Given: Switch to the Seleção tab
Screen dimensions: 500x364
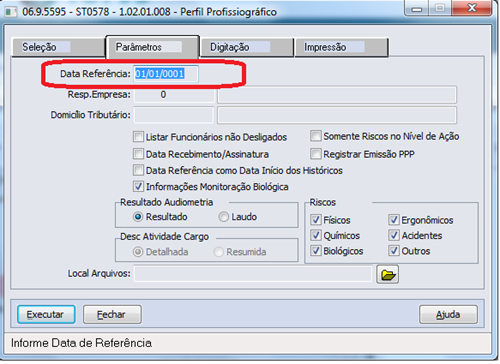Looking at the screenshot, I should 59,47.
